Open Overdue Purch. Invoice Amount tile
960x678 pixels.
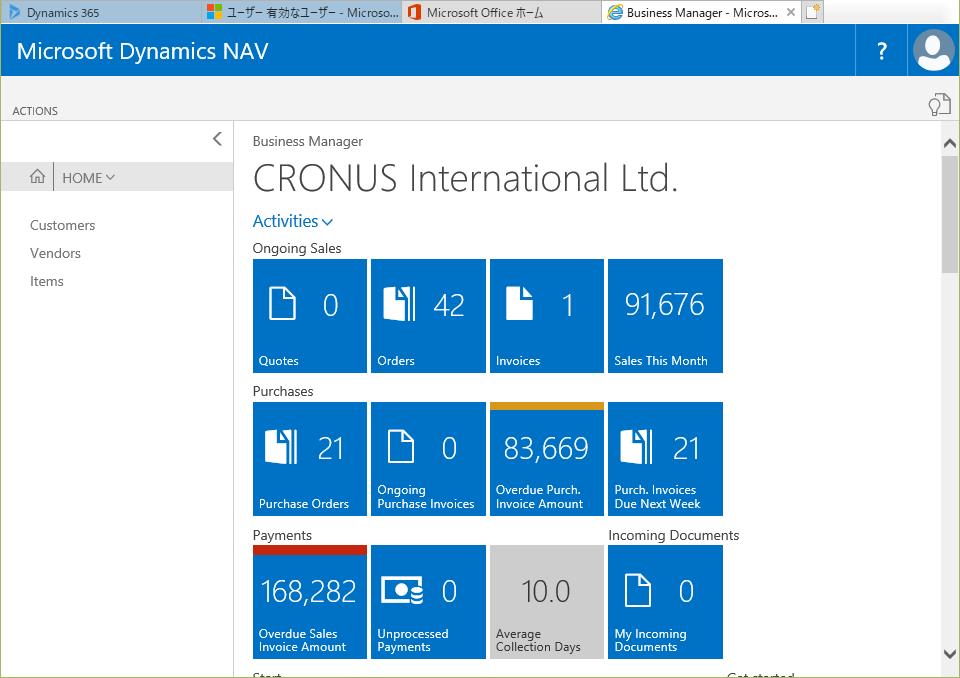547,459
